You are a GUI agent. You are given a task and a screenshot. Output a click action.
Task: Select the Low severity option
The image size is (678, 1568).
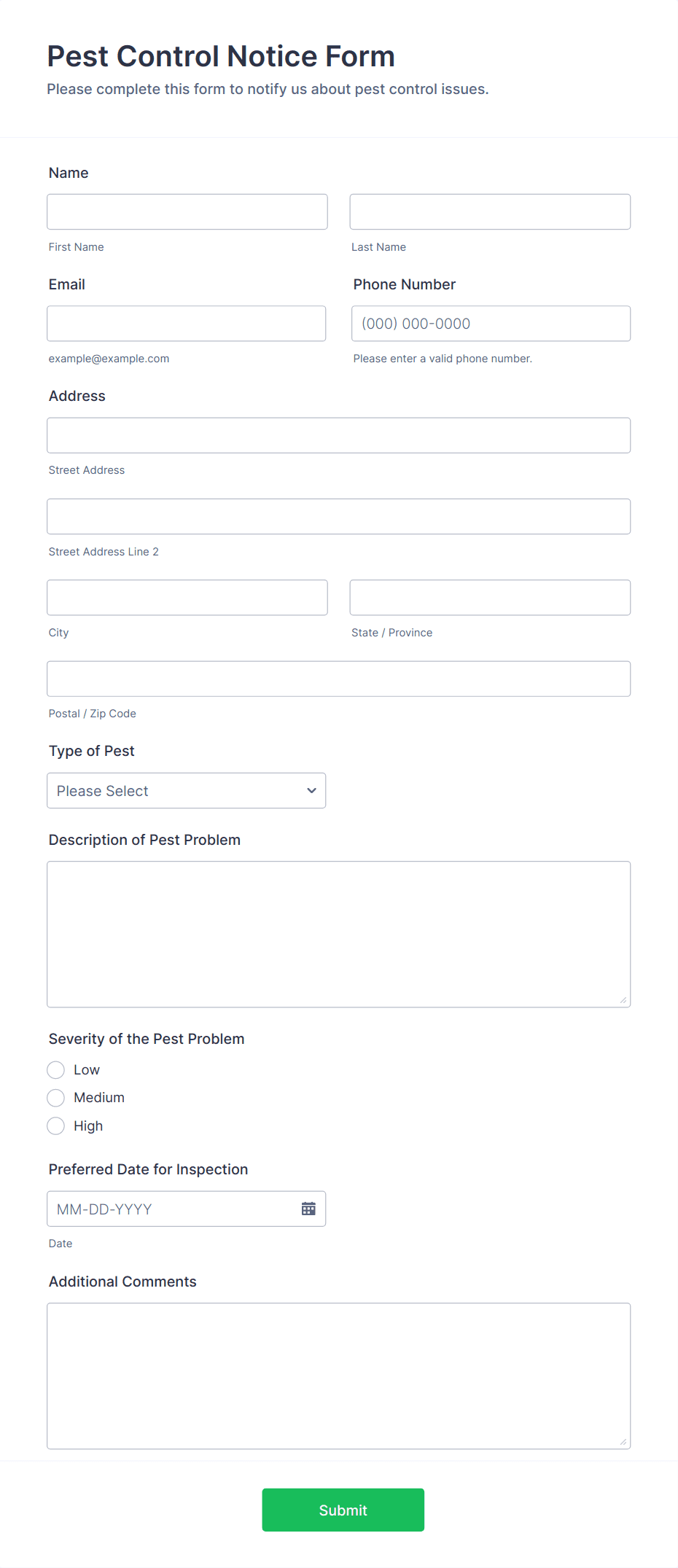point(55,1069)
